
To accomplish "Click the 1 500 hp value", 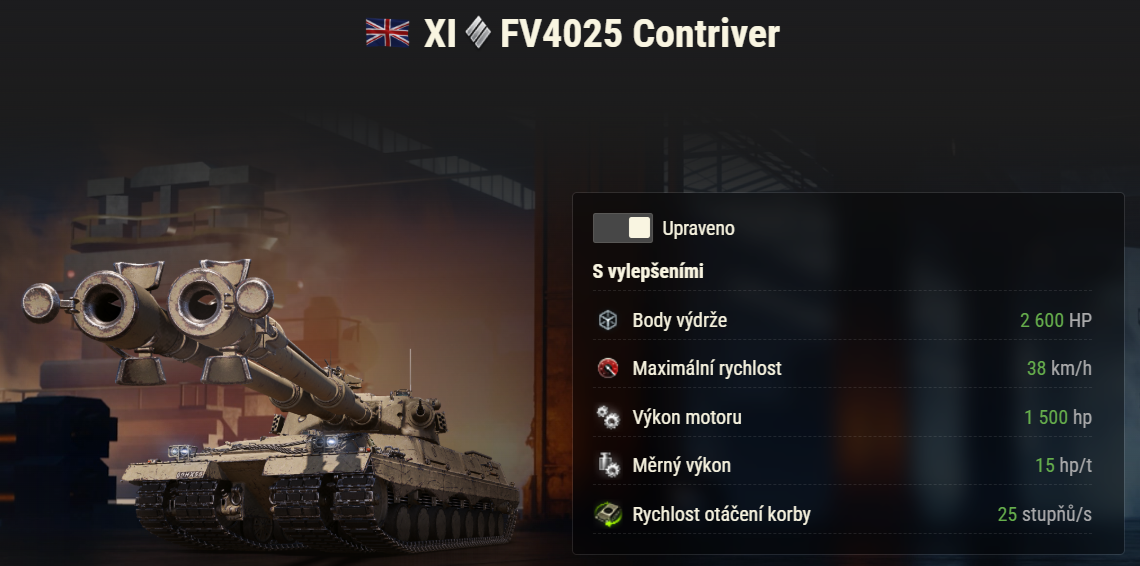I will [1058, 417].
